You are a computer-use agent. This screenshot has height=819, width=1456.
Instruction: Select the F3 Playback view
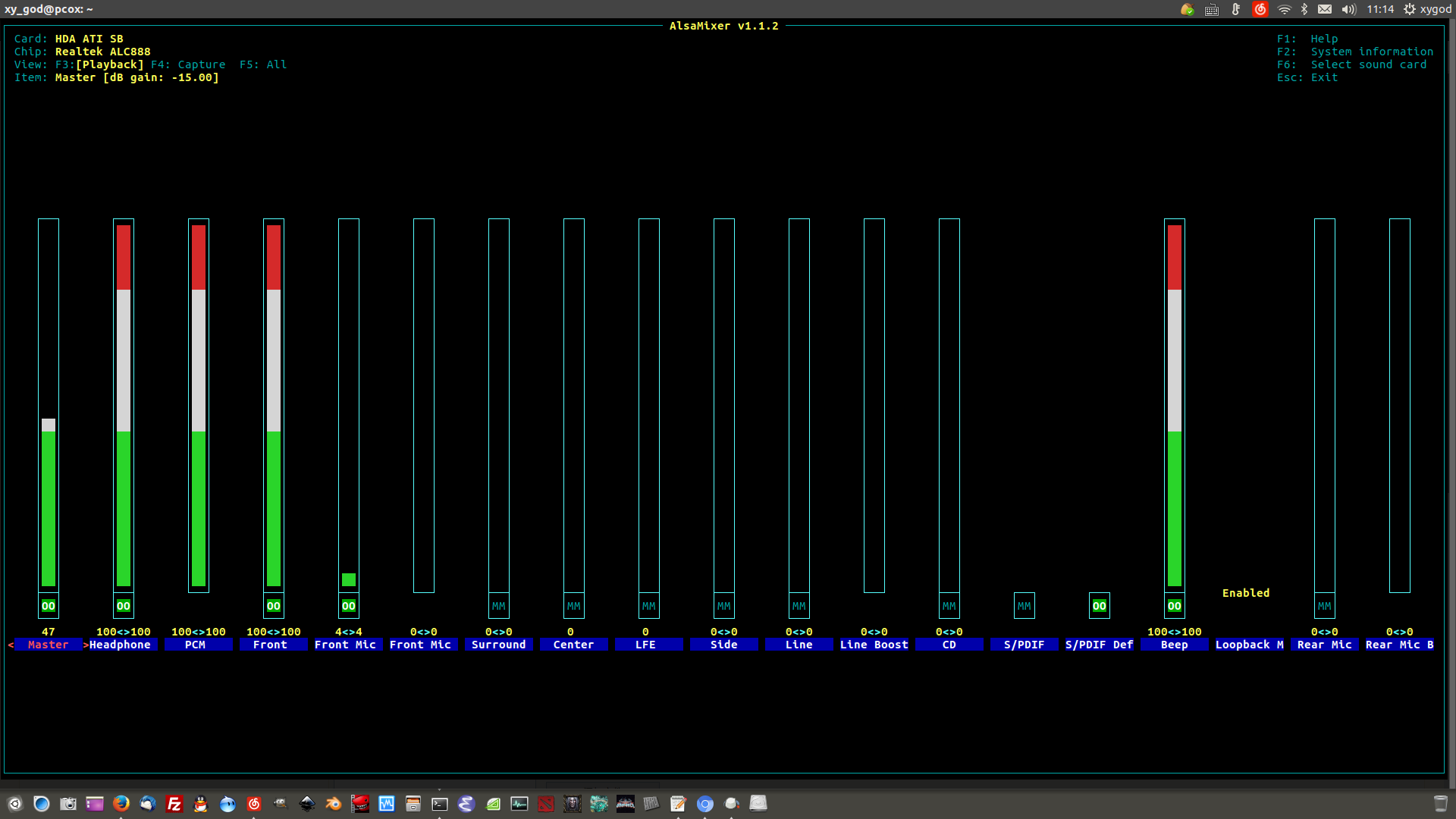[99, 64]
